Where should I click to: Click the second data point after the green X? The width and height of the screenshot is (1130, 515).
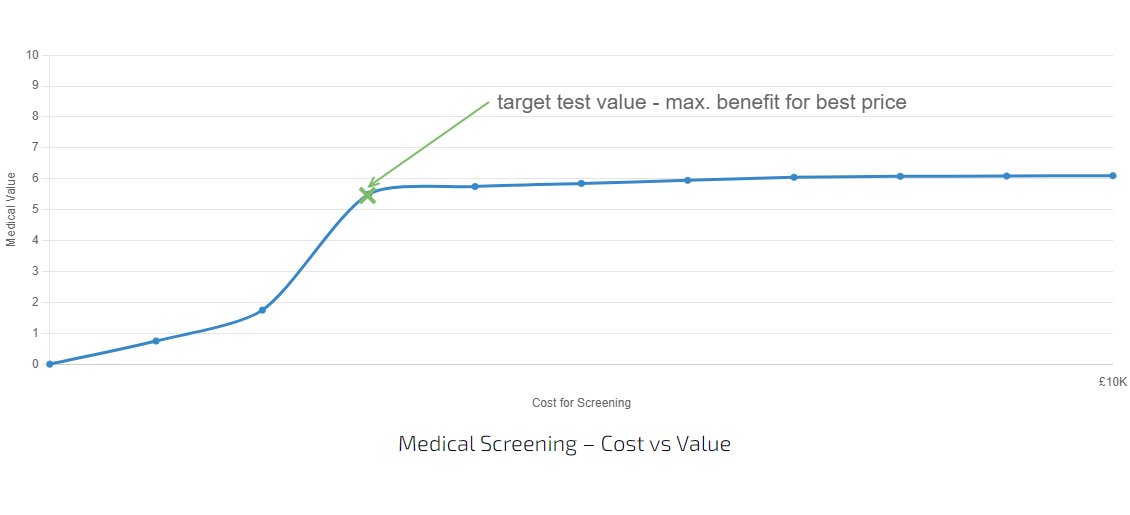pos(581,183)
